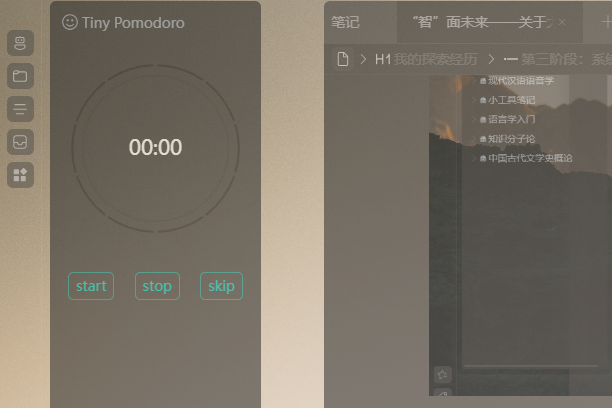
Task: Expand the 小工具笔记 notebook
Action: pyautogui.click(x=474, y=100)
